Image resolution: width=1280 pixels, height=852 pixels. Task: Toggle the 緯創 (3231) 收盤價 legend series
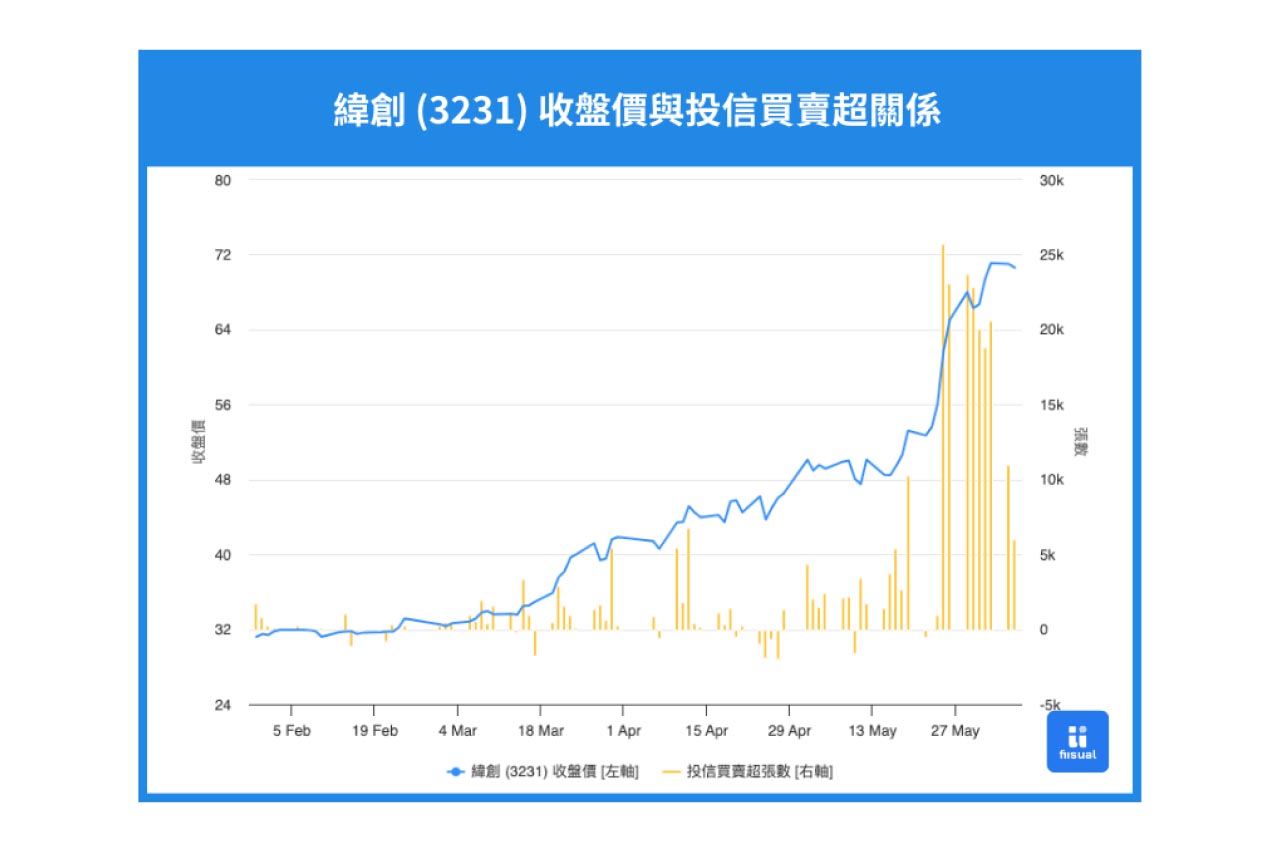[x=541, y=771]
